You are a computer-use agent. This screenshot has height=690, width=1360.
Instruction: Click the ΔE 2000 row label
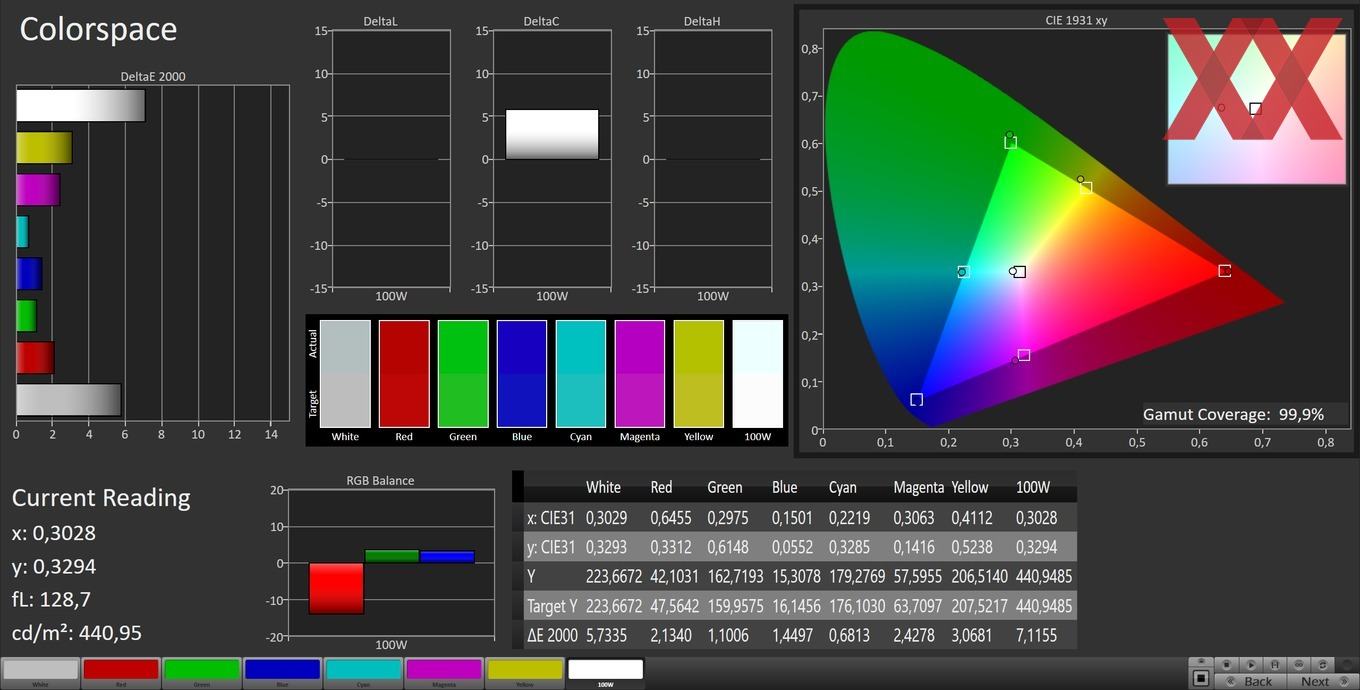pyautogui.click(x=552, y=635)
